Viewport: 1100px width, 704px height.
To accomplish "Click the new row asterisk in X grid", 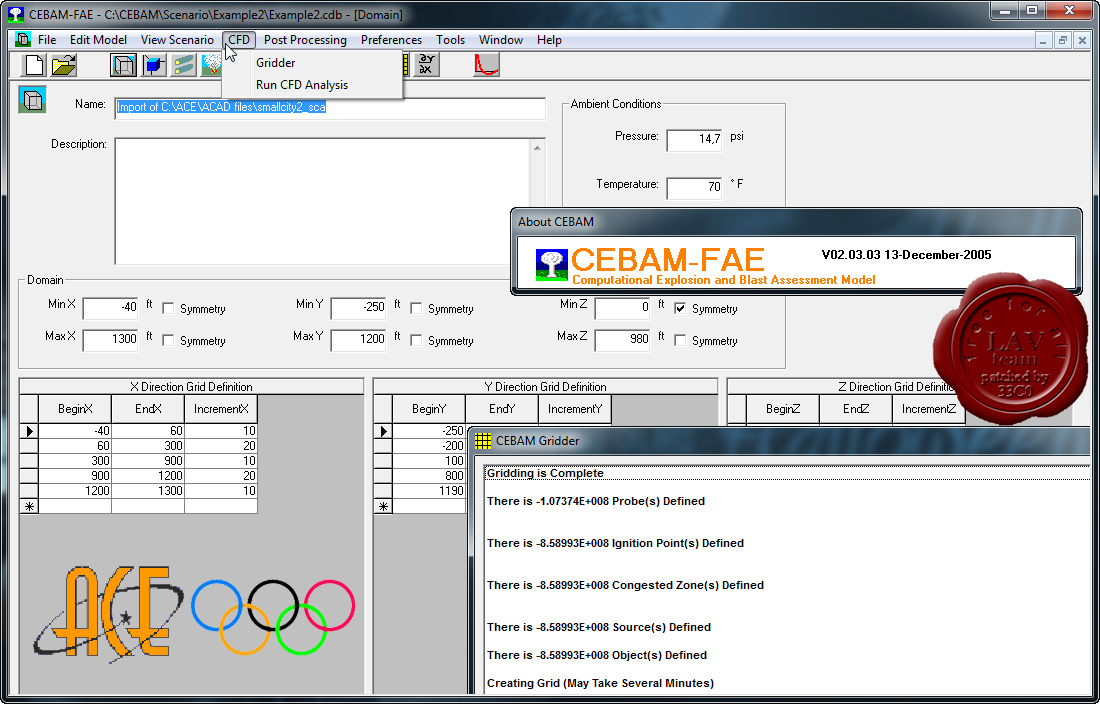I will click(29, 506).
